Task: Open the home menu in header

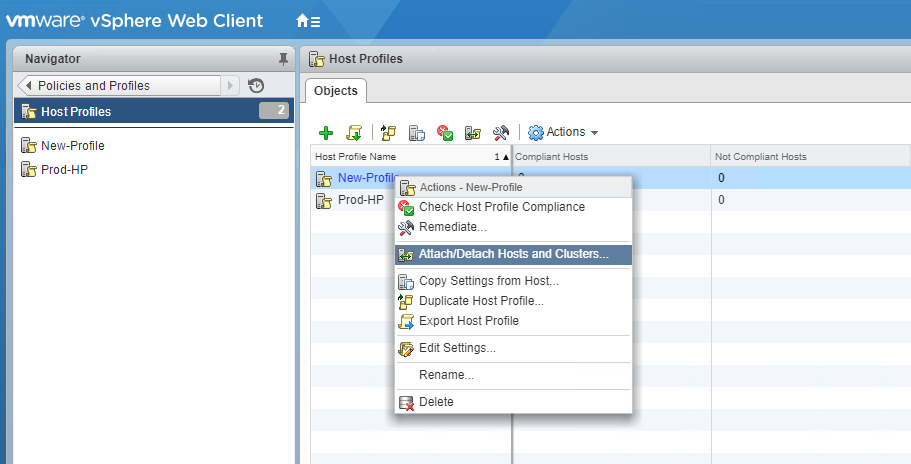Action: (308, 21)
